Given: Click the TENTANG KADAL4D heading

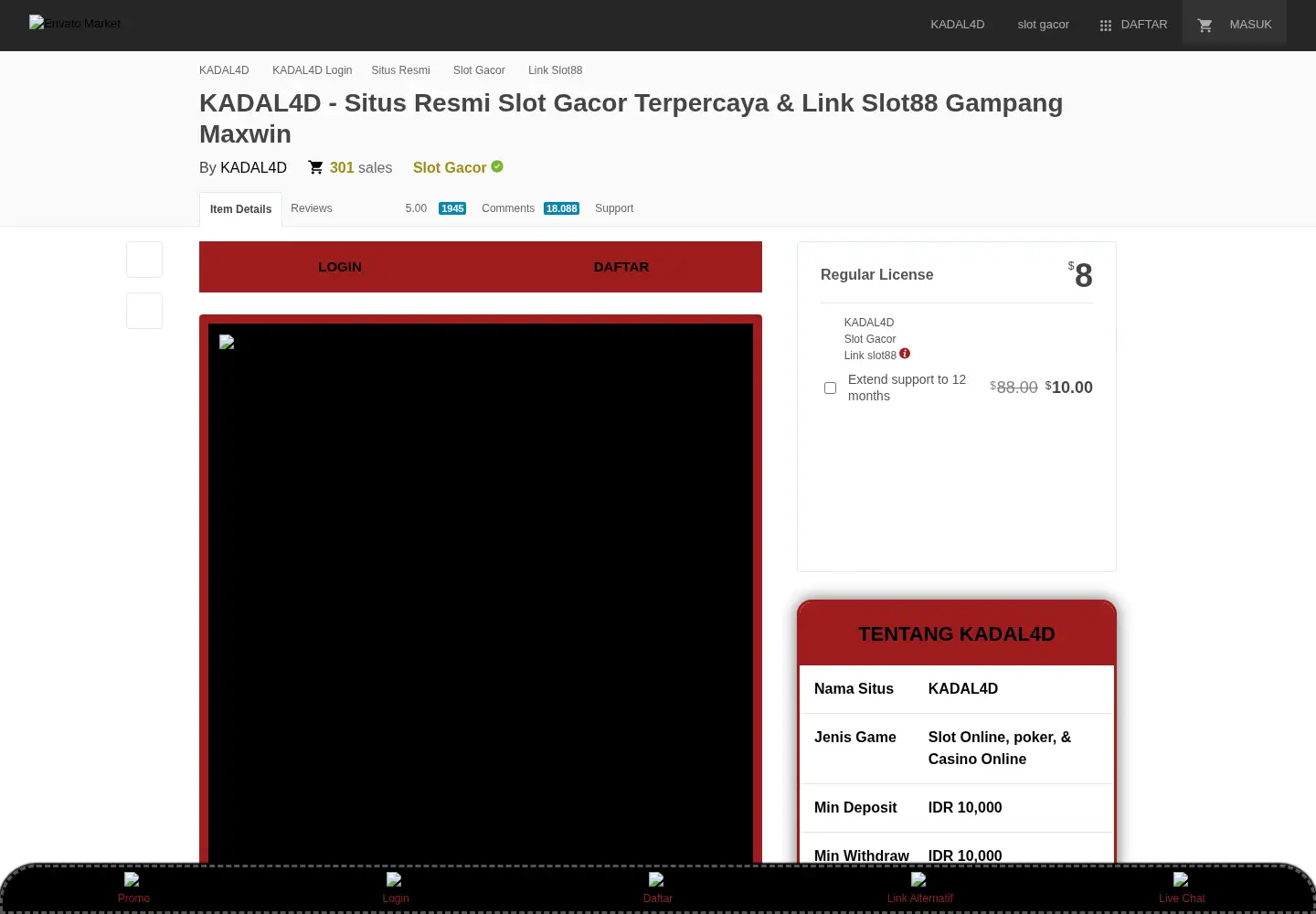Looking at the screenshot, I should [957, 634].
